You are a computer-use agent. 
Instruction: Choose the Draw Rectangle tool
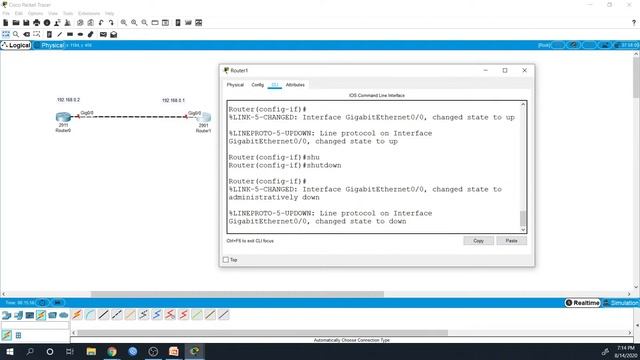pos(70,34)
